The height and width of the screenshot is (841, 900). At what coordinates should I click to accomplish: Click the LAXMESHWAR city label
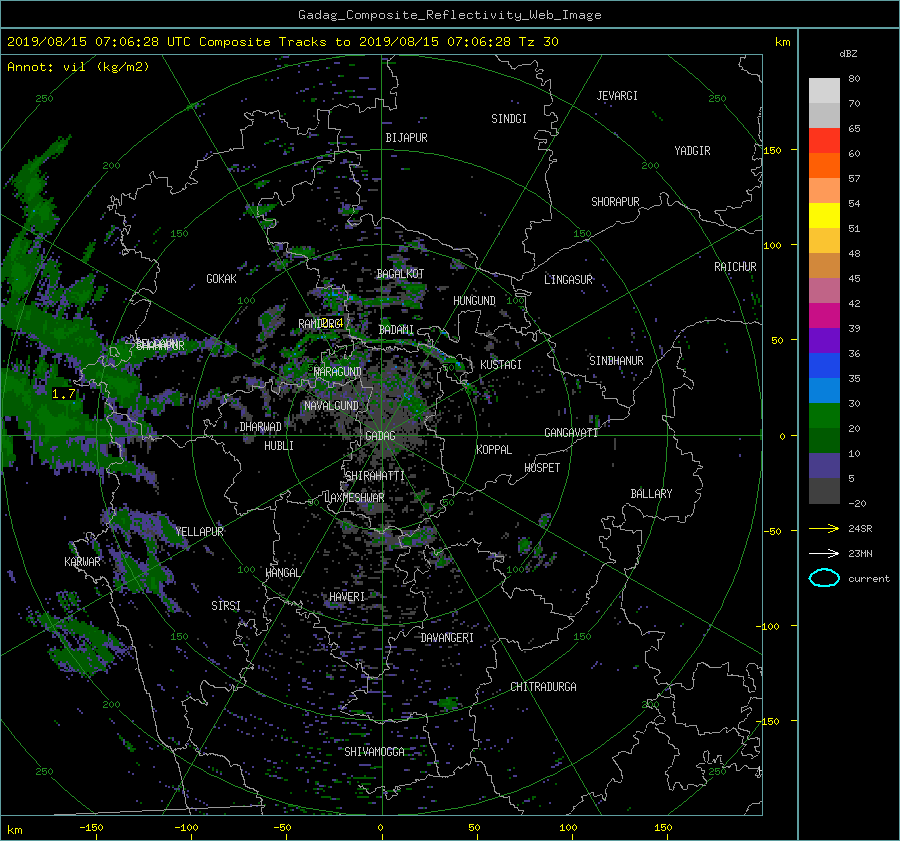354,498
